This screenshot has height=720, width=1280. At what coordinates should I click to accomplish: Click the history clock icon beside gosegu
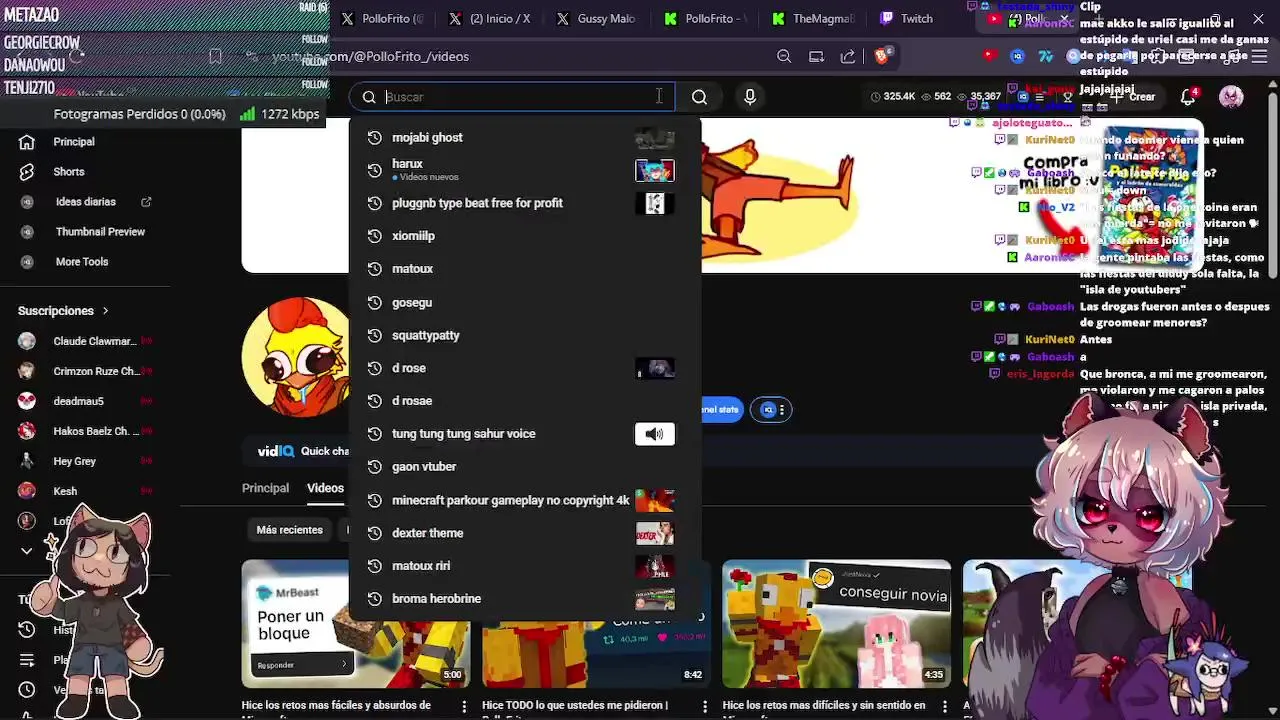pos(375,302)
